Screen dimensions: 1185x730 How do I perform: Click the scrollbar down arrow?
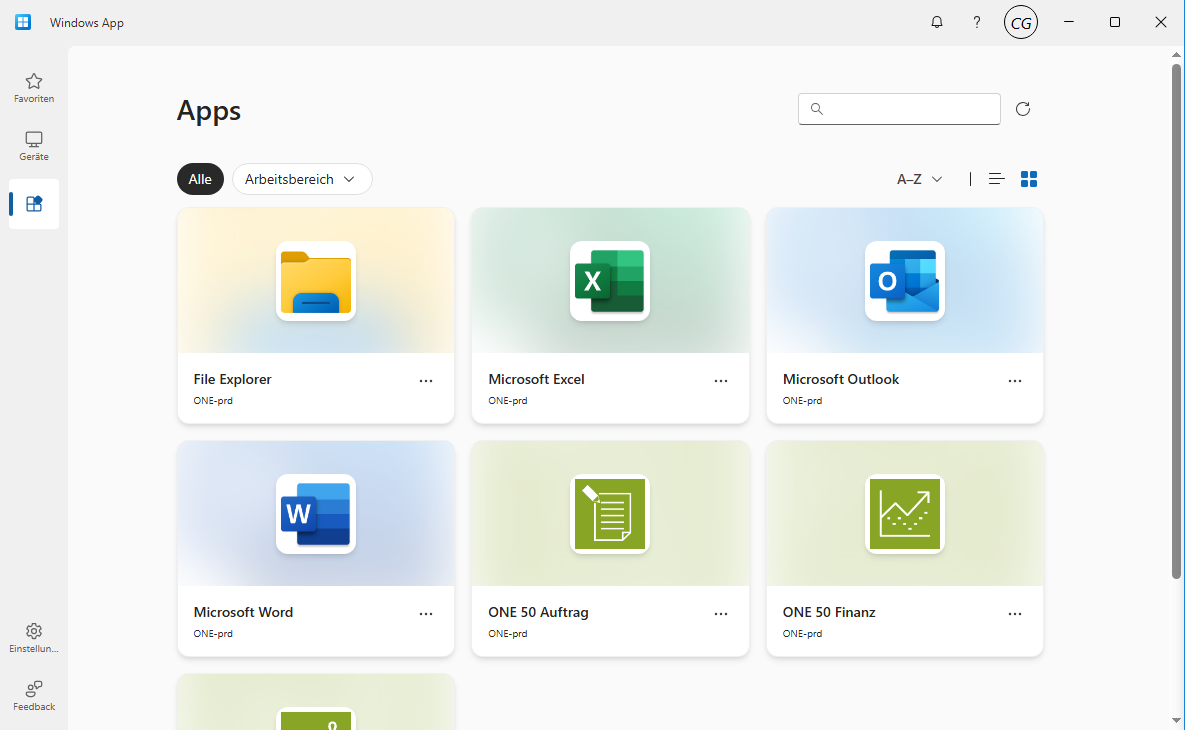[1176, 721]
